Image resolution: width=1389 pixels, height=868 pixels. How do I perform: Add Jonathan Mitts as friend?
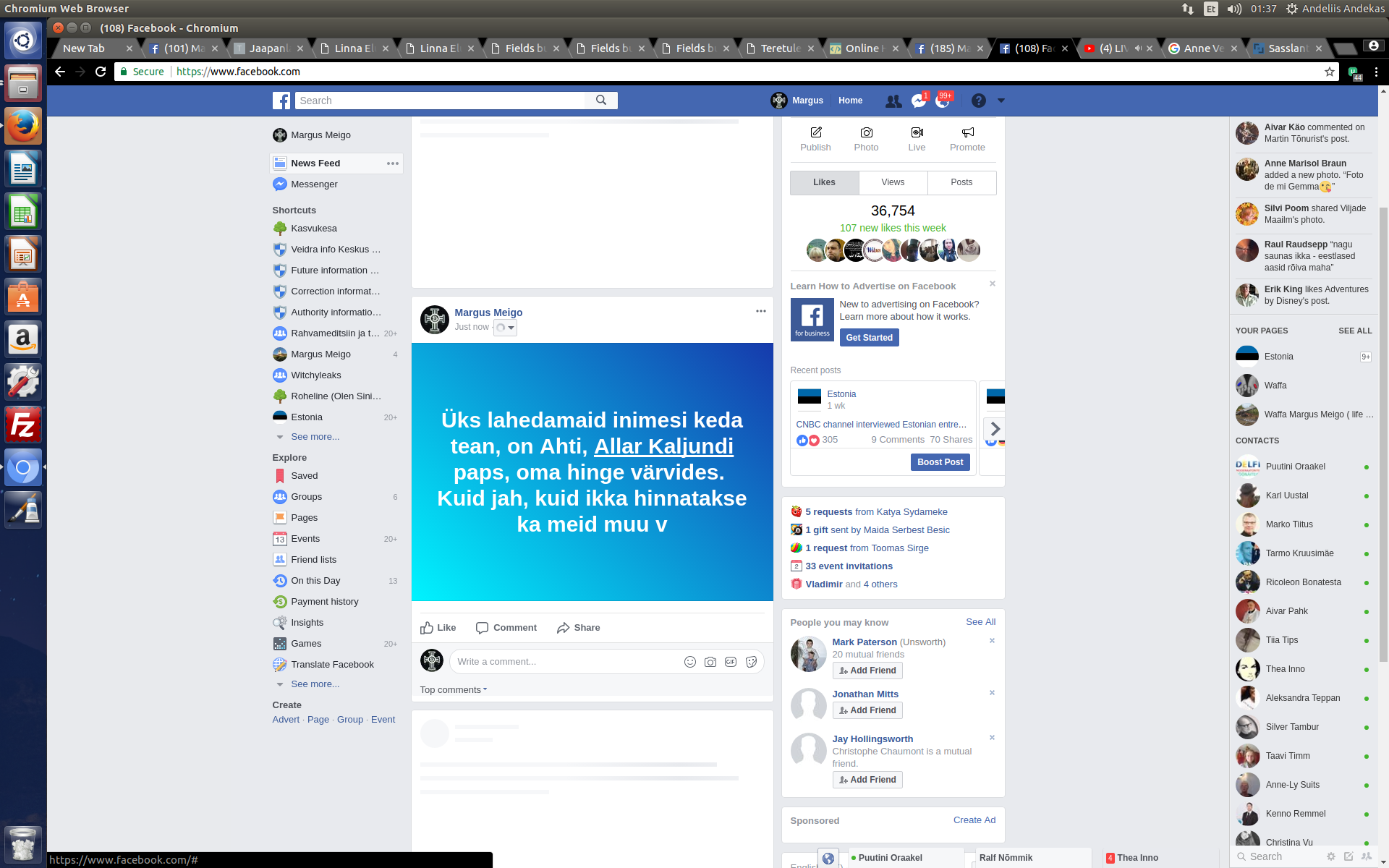pyautogui.click(x=867, y=710)
